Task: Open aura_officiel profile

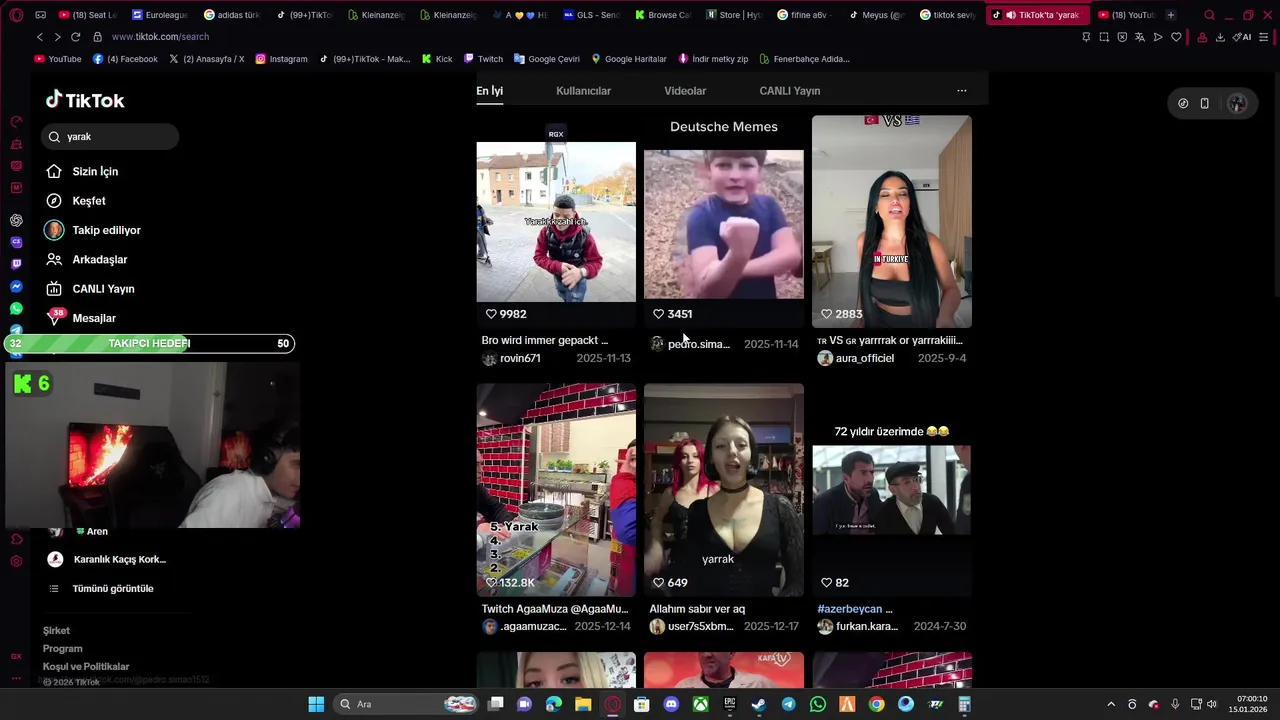Action: click(856, 358)
